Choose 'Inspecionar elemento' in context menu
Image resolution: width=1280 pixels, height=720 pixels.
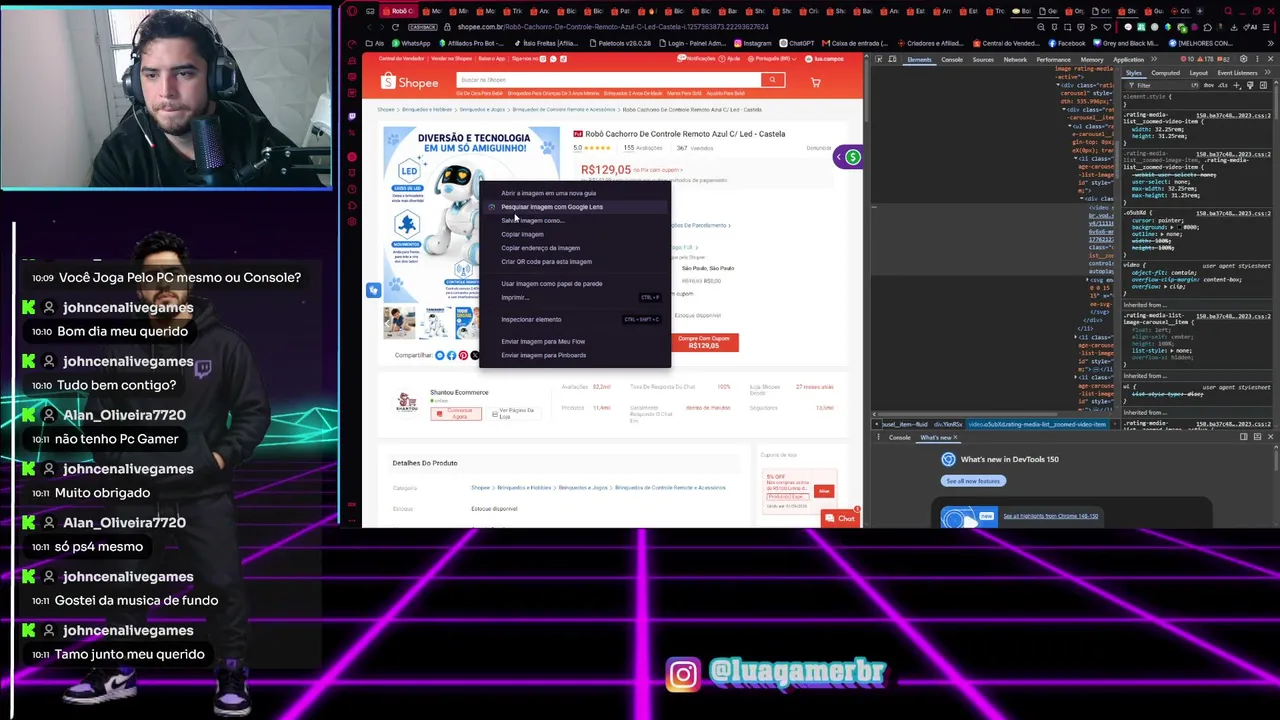tap(575, 320)
